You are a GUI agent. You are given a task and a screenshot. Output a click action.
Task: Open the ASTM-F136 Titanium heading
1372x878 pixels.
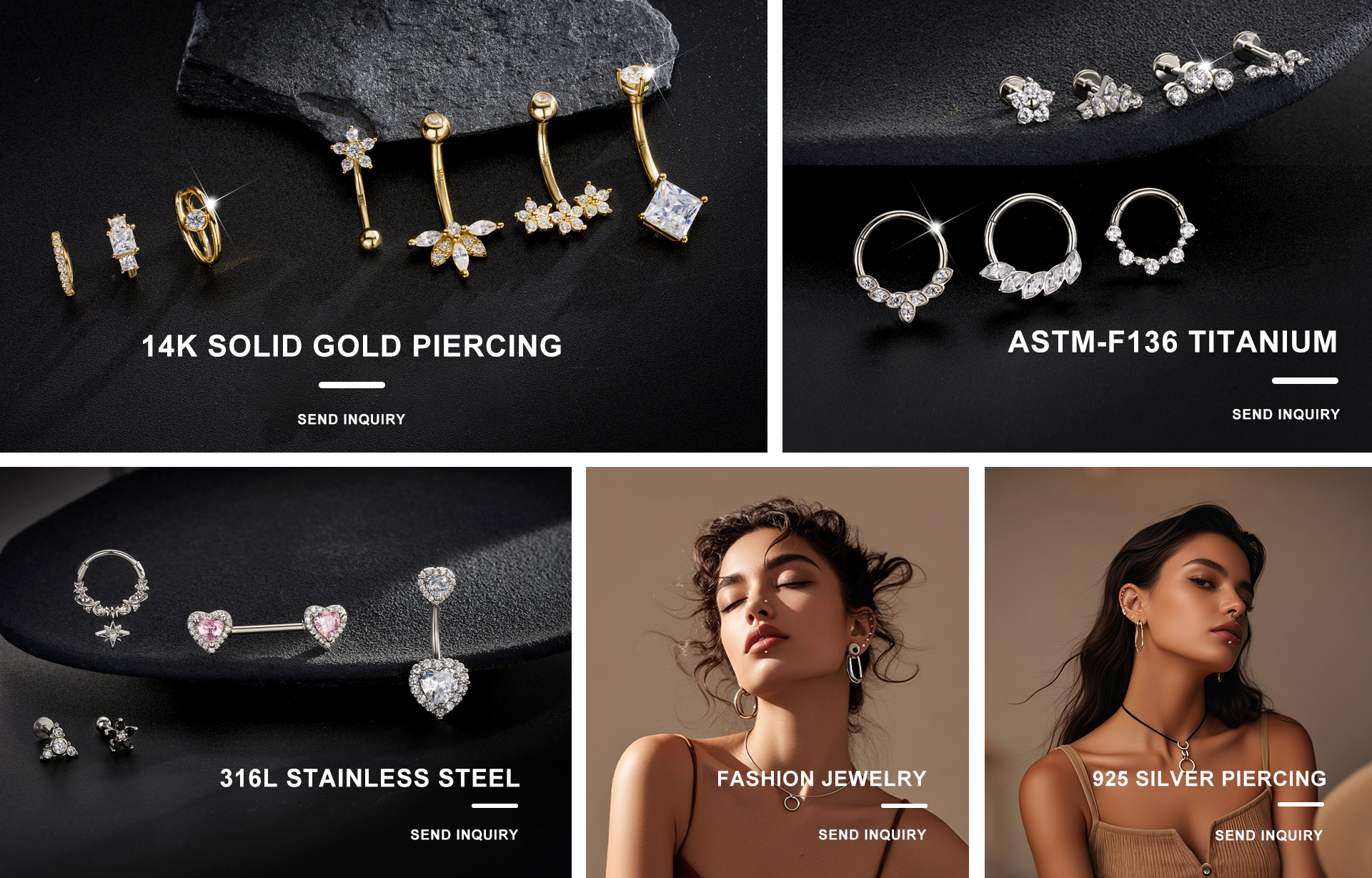coord(1173,342)
